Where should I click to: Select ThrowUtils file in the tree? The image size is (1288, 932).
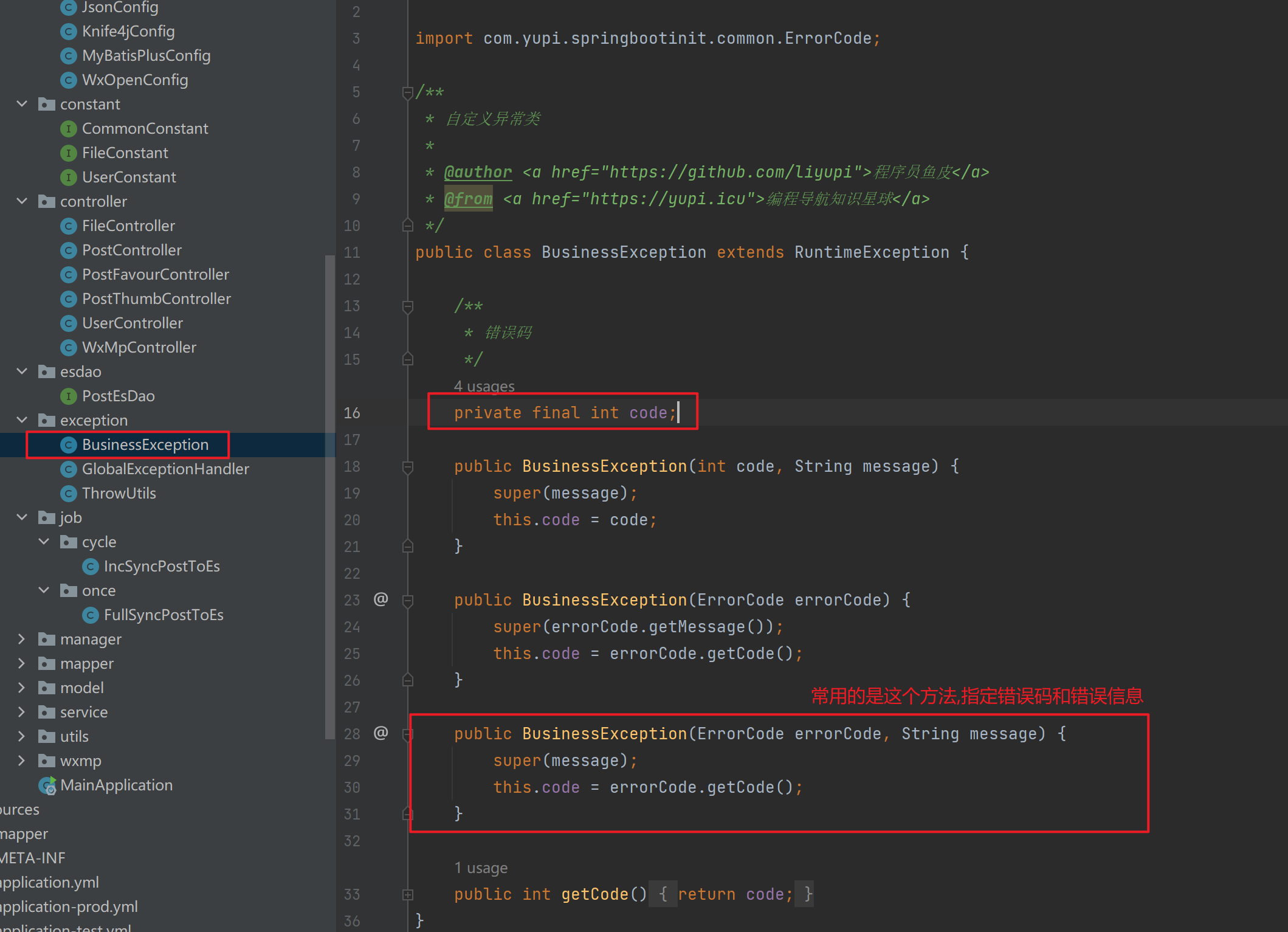click(x=119, y=494)
